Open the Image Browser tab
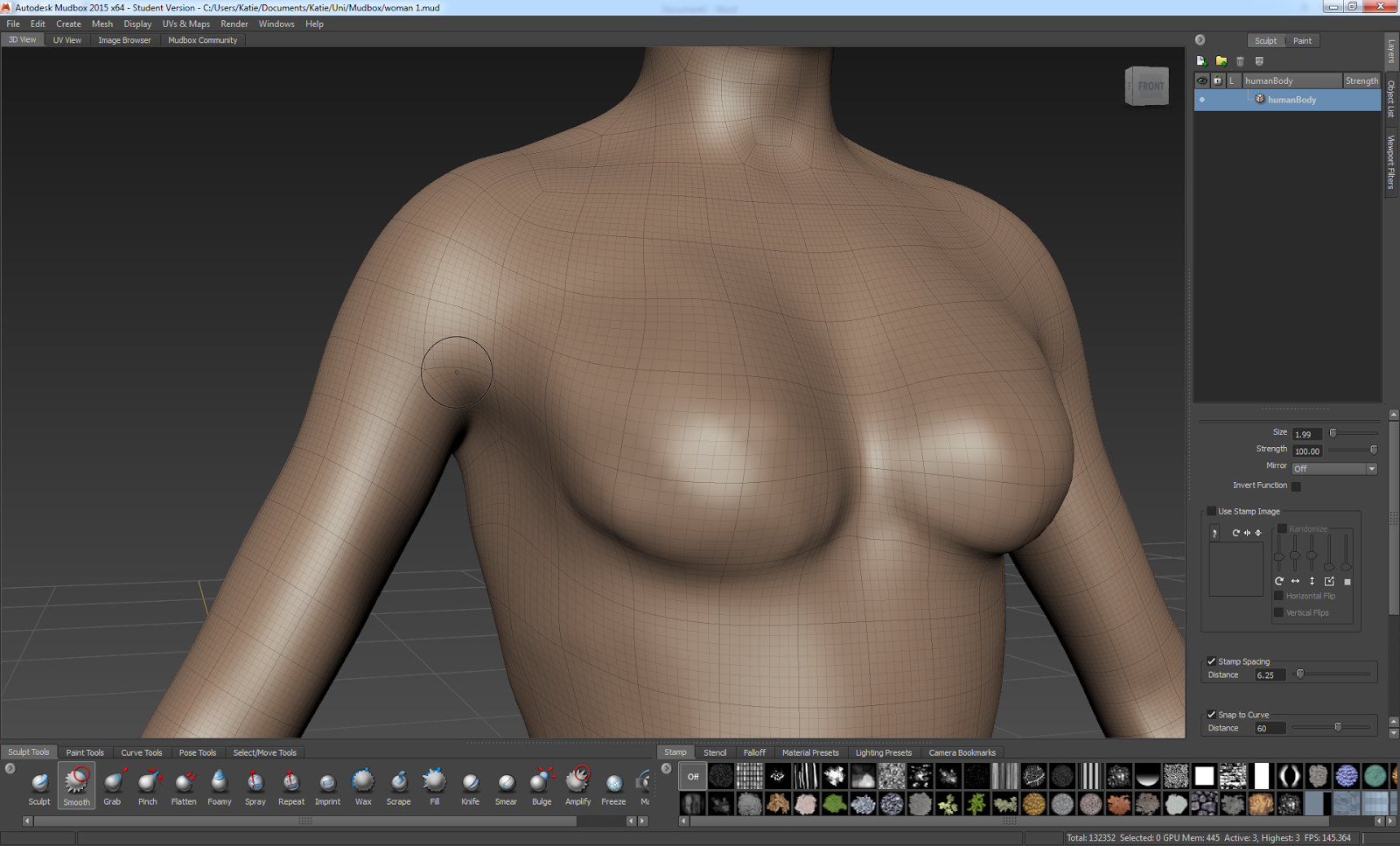This screenshot has width=1400, height=846. pos(124,40)
